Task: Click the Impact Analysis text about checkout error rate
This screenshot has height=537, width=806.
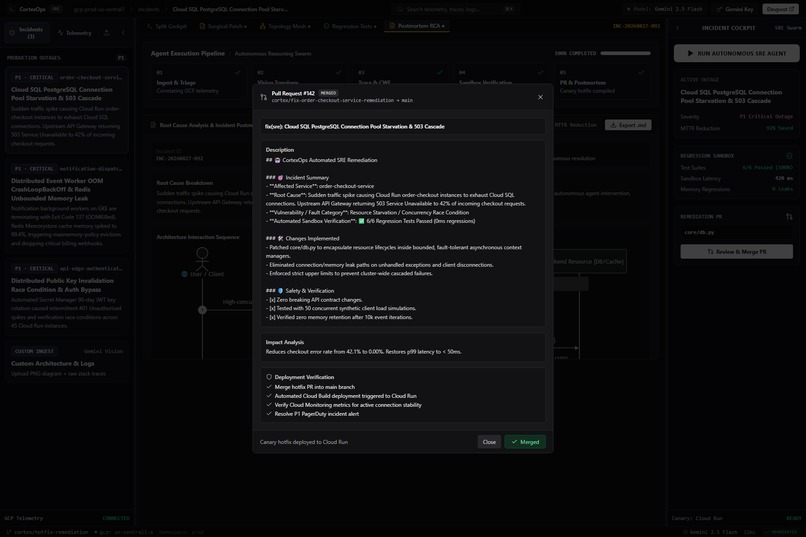Action: pos(363,352)
